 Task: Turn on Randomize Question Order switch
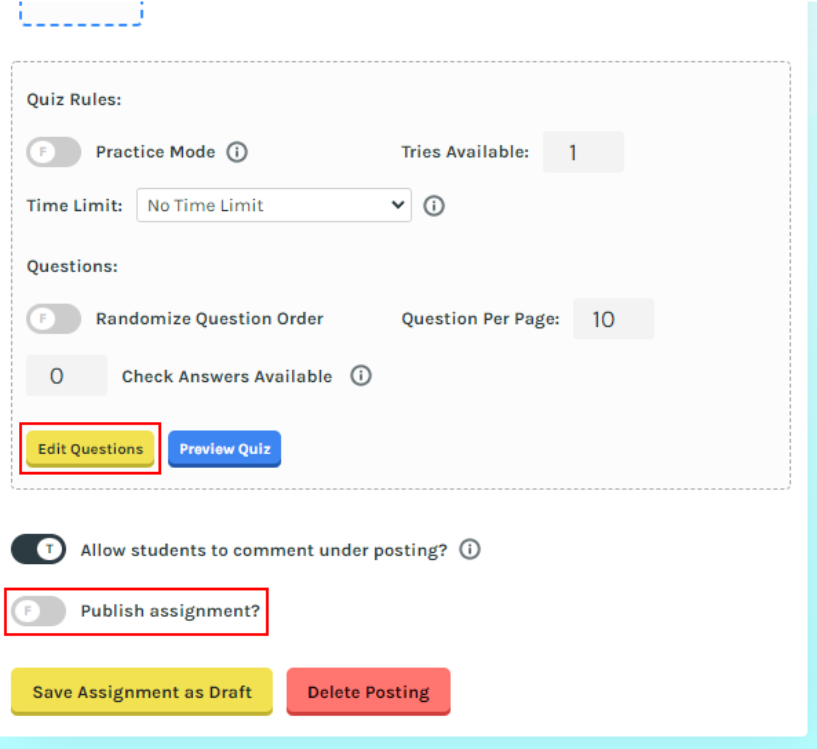[x=54, y=319]
